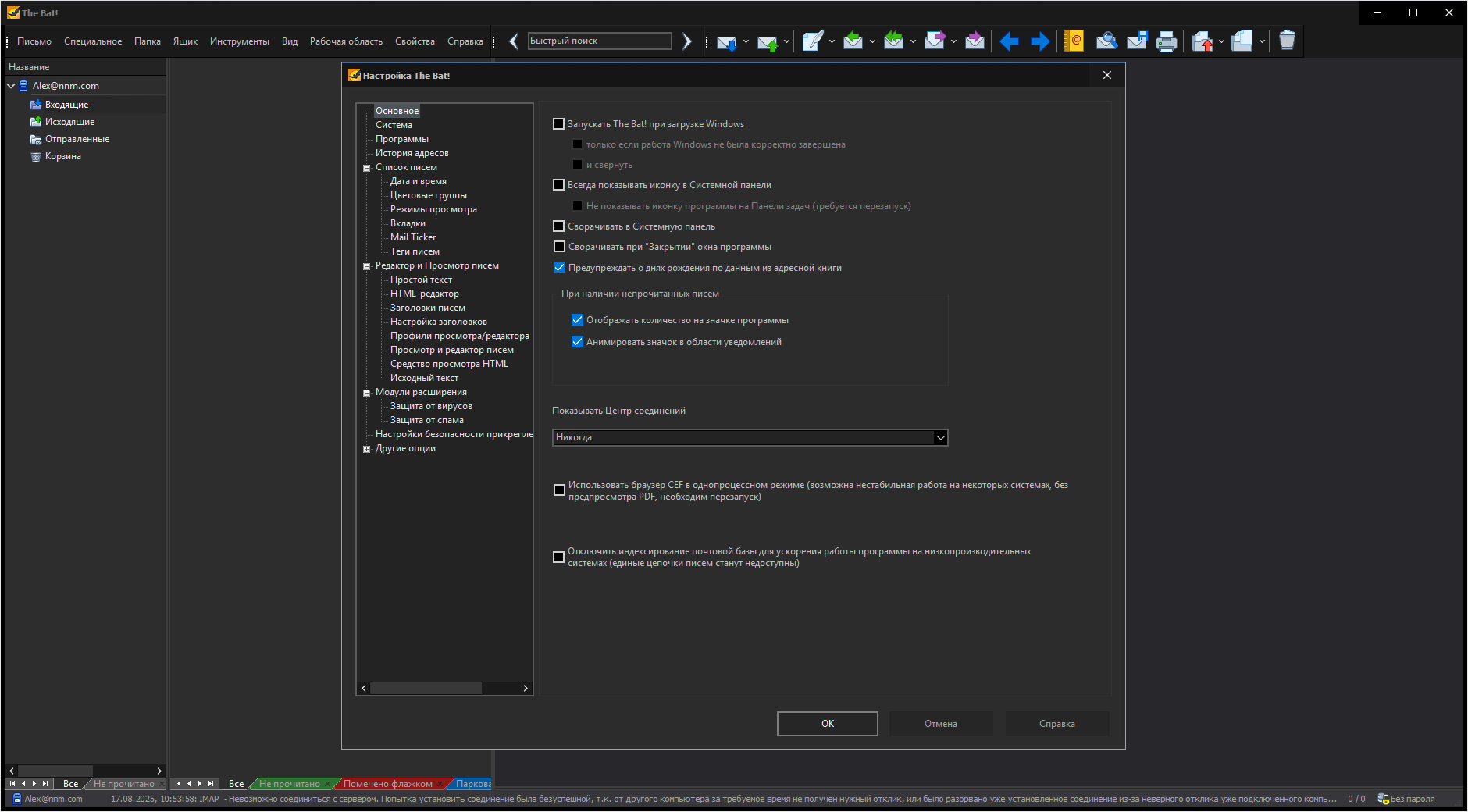Click the quick search next arrow
This screenshot has height=812, width=1468.
point(686,41)
